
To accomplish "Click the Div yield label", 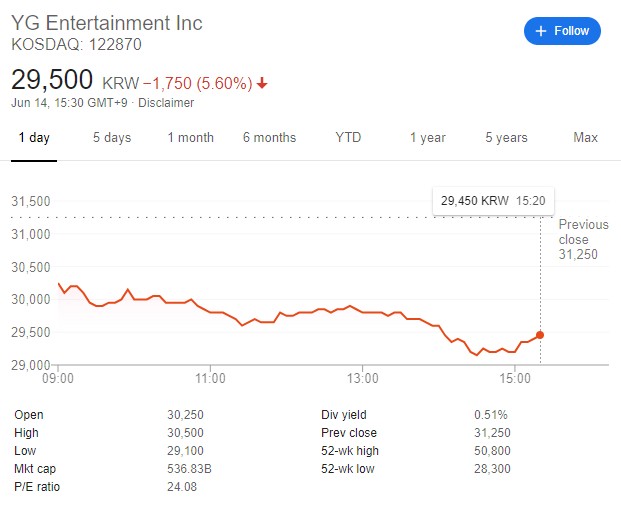I will point(344,415).
